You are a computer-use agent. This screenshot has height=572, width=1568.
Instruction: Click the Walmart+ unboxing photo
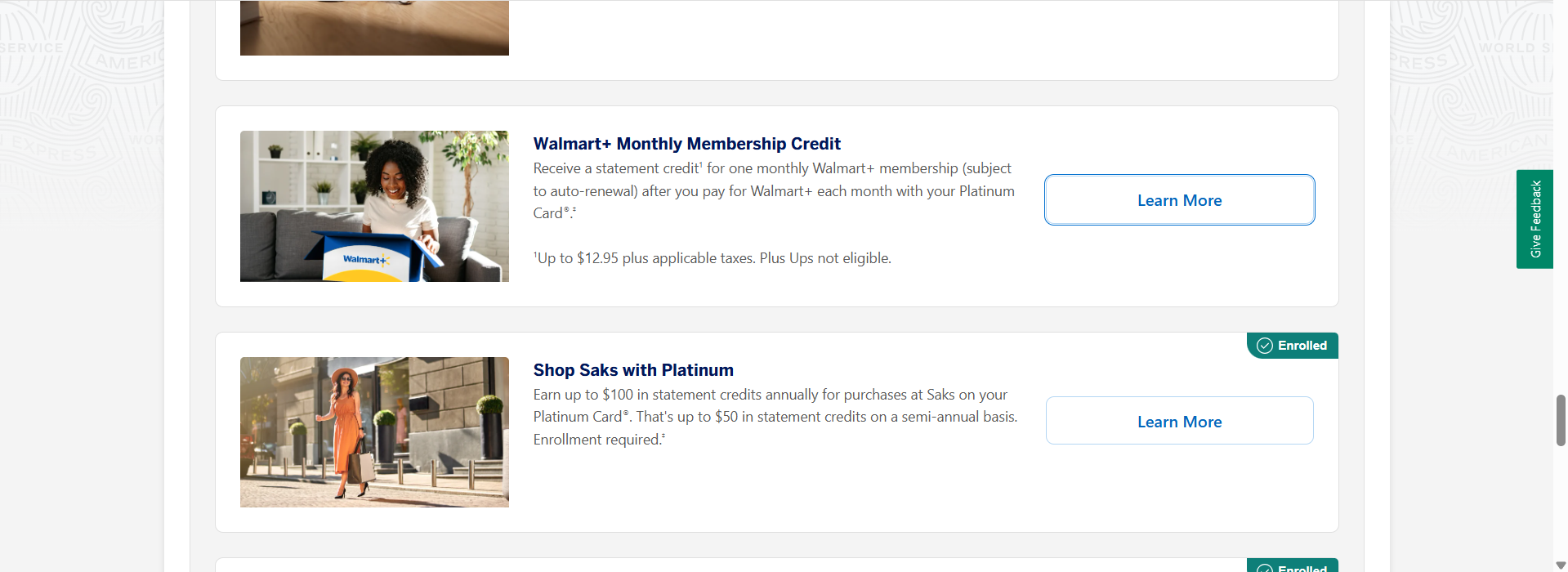(373, 206)
